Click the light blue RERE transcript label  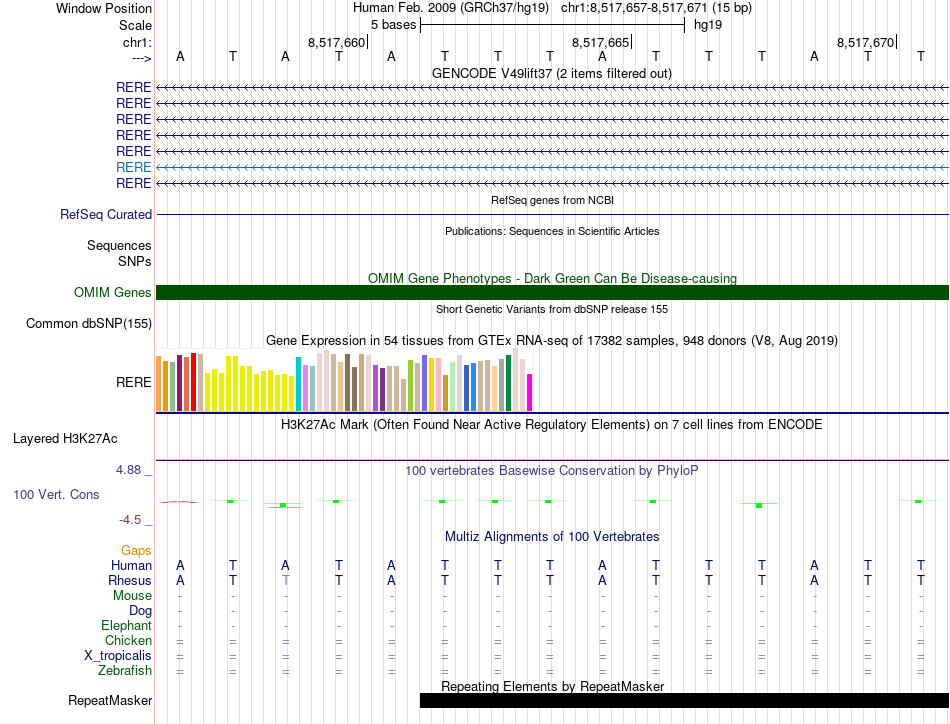click(x=134, y=167)
